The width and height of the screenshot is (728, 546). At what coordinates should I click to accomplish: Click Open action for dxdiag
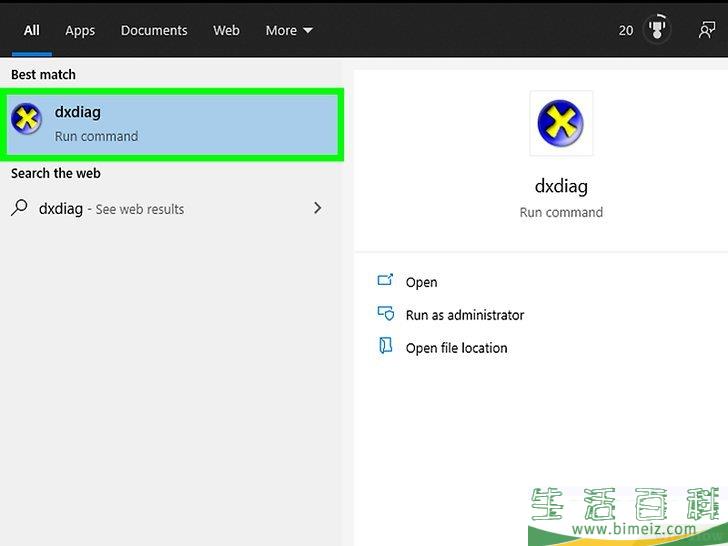421,282
